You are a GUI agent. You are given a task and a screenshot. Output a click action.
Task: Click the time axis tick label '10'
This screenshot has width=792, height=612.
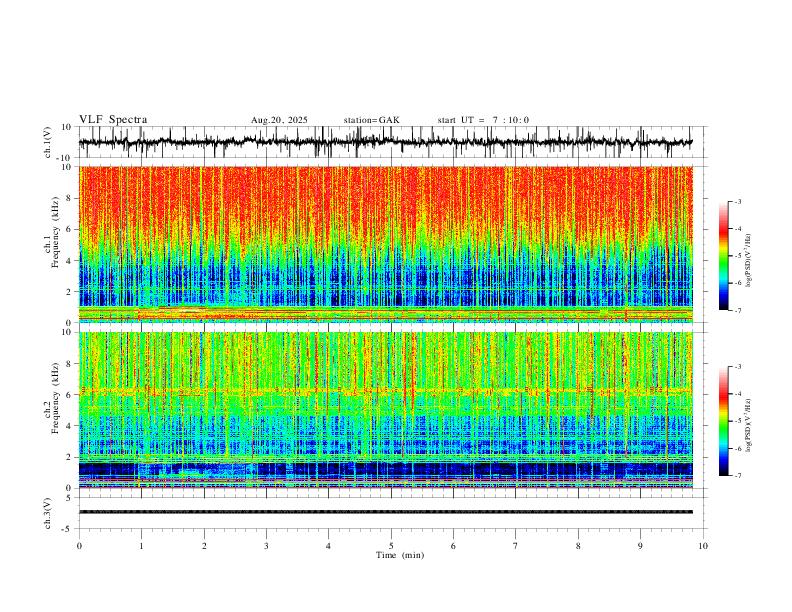tap(703, 546)
